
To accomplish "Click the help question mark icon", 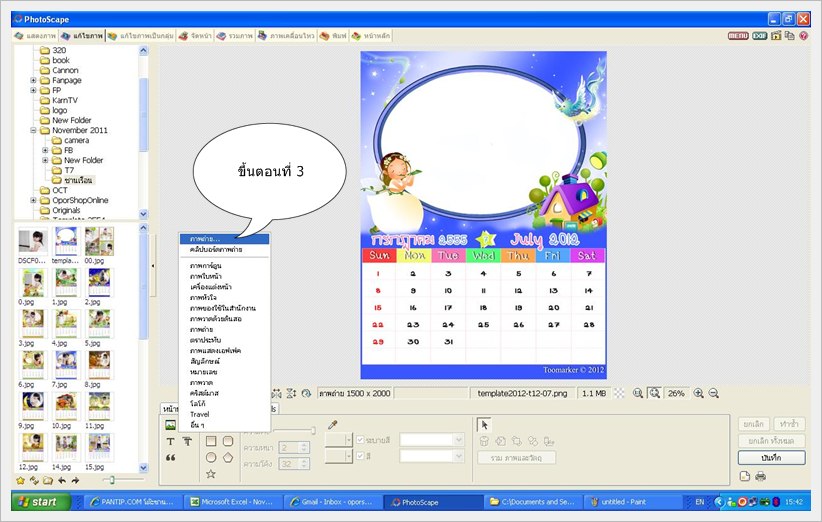I will tap(804, 36).
